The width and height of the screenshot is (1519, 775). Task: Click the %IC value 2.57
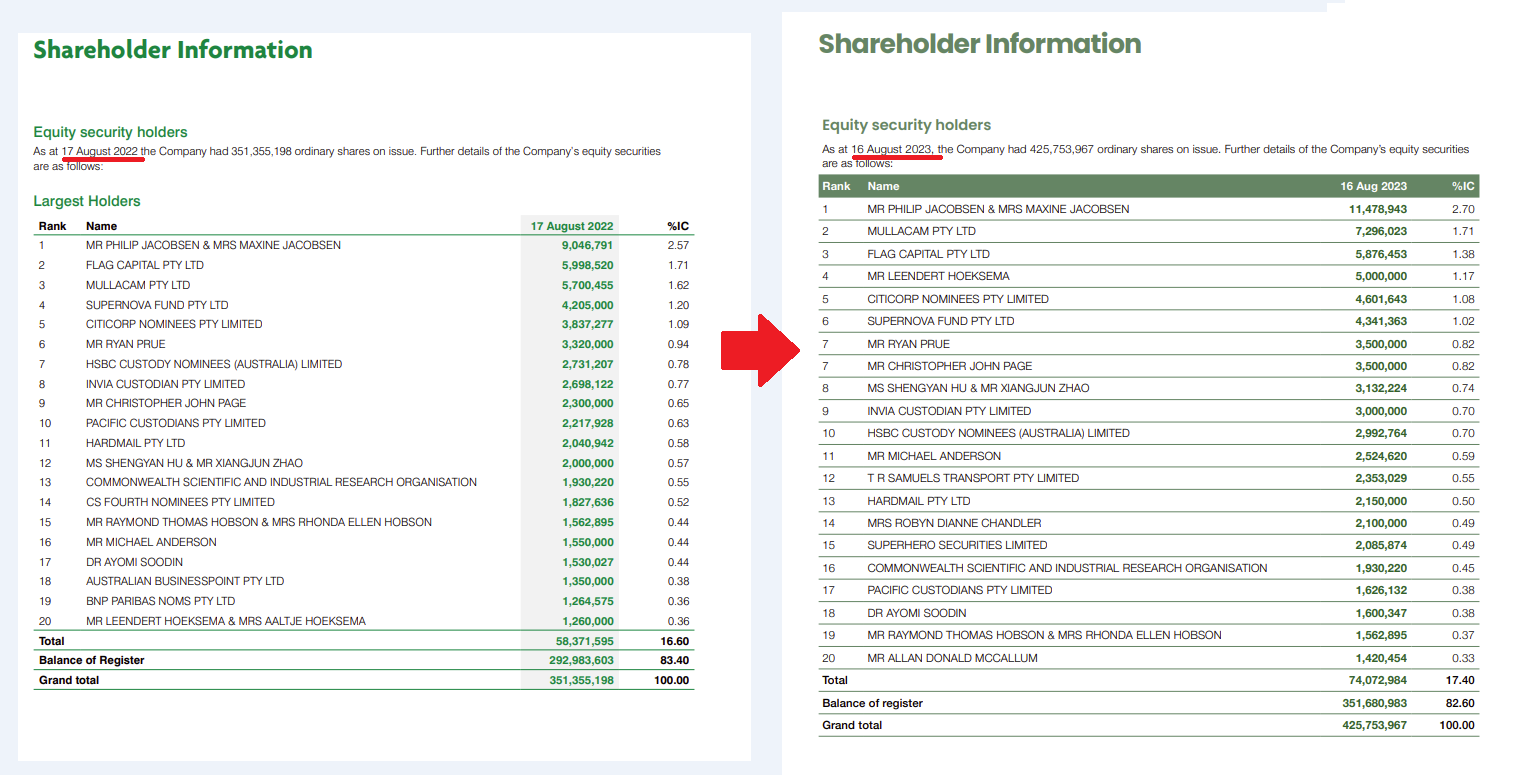[677, 245]
